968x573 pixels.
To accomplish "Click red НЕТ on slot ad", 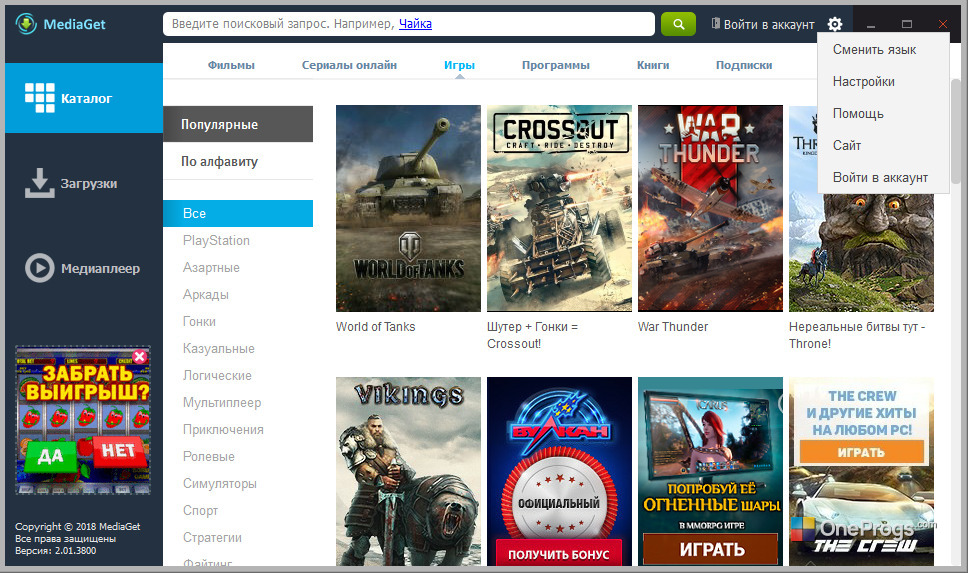I will [119, 451].
